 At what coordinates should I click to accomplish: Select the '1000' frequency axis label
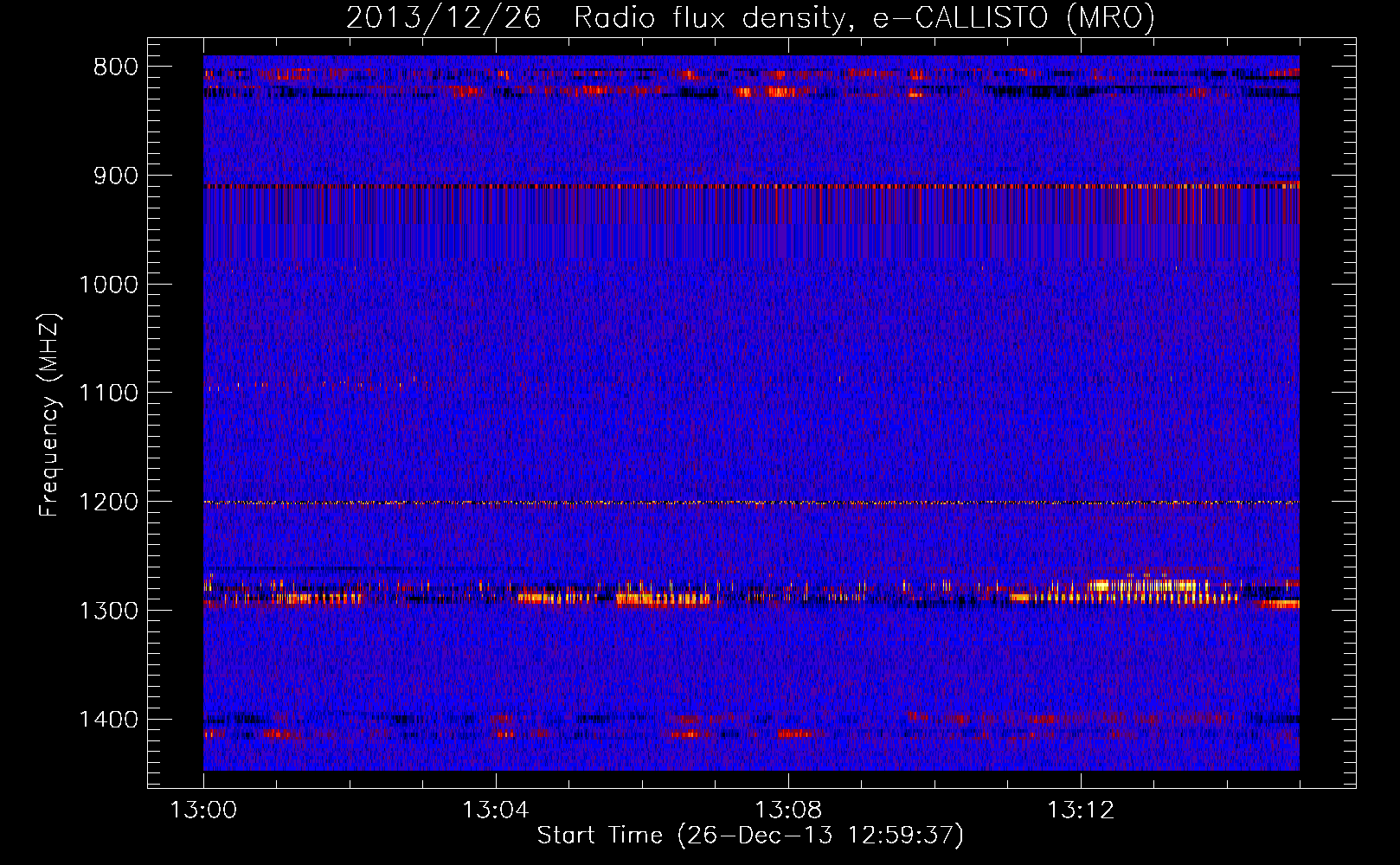[x=108, y=285]
